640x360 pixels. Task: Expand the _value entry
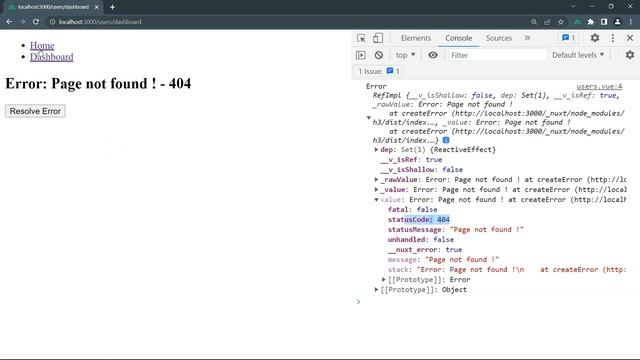[376, 190]
